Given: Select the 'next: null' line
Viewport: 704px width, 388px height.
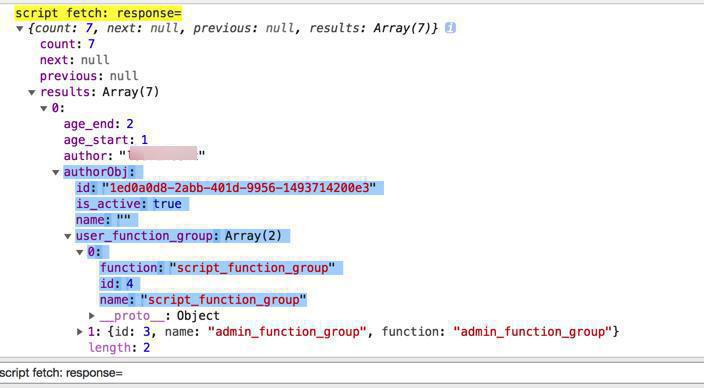Looking at the screenshot, I should (75, 60).
